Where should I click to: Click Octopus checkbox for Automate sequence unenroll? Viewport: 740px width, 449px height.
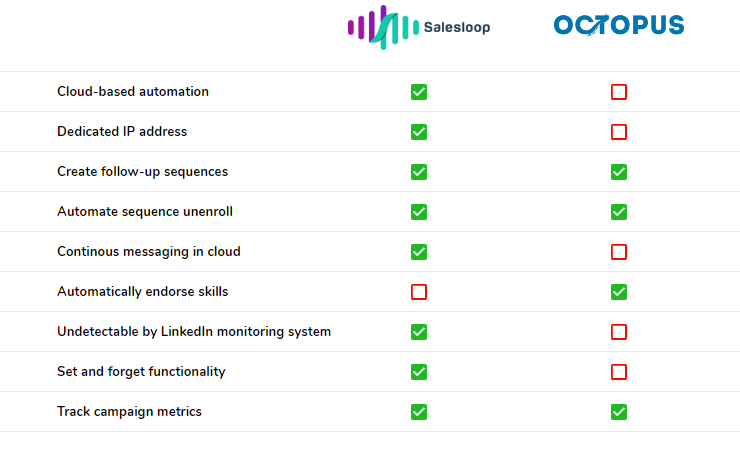tap(619, 212)
